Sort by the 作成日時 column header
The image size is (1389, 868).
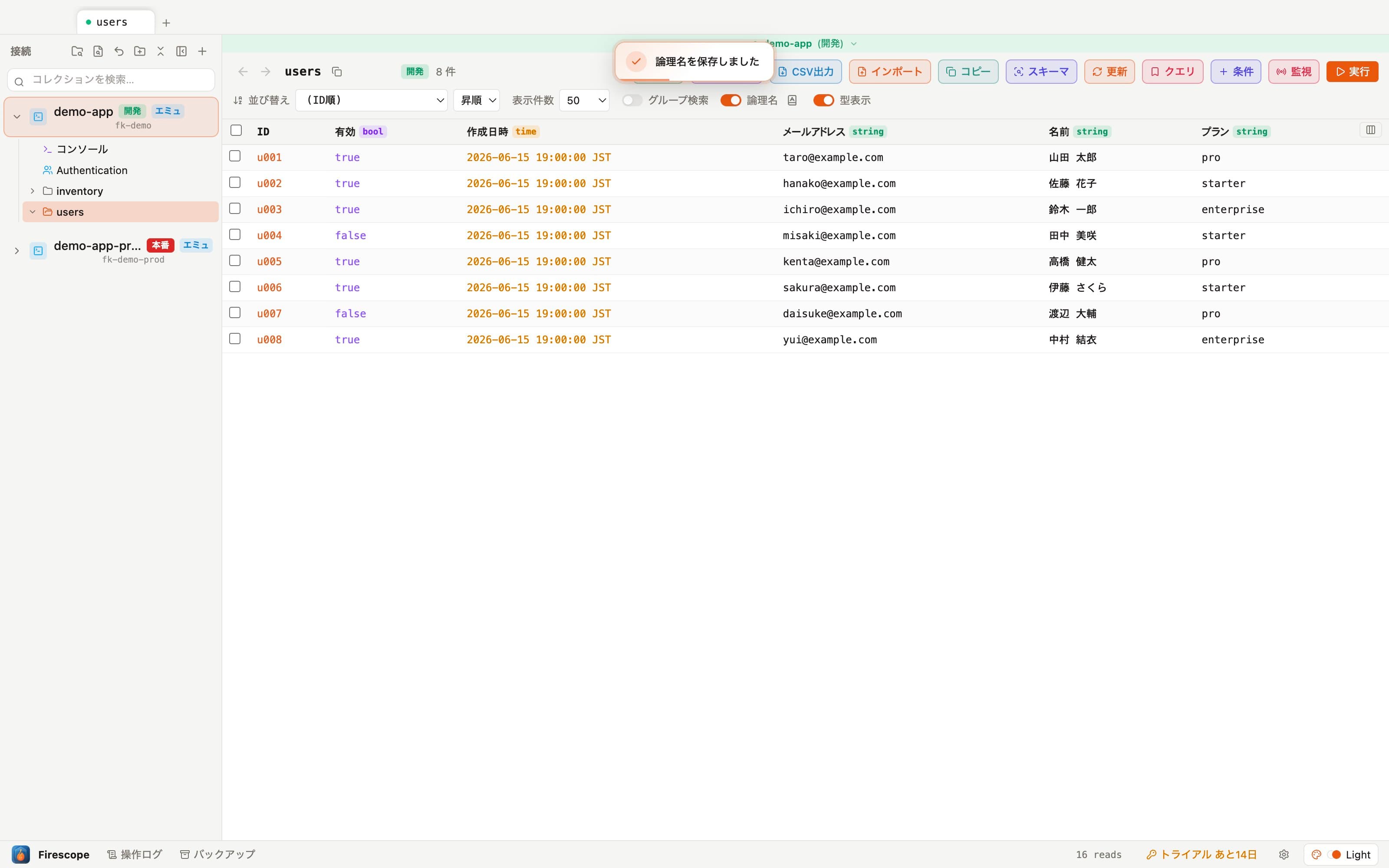[487, 132]
